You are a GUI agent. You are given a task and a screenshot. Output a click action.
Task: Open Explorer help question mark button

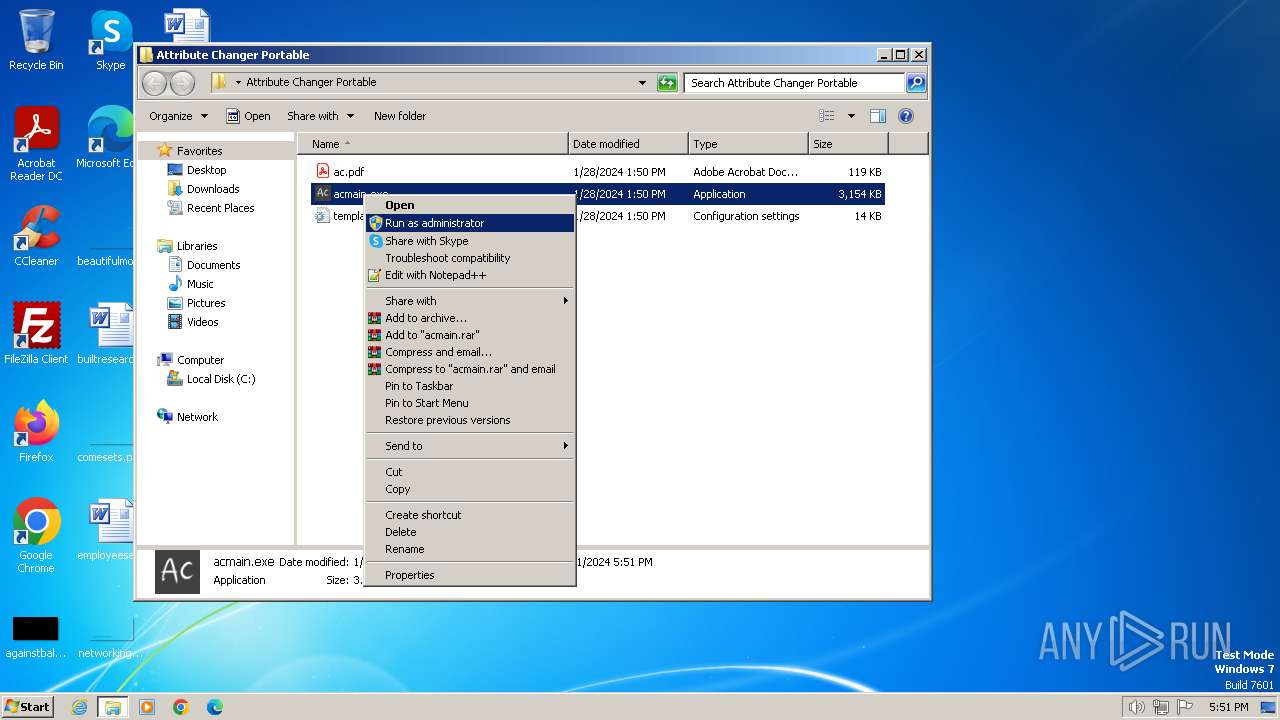(906, 116)
